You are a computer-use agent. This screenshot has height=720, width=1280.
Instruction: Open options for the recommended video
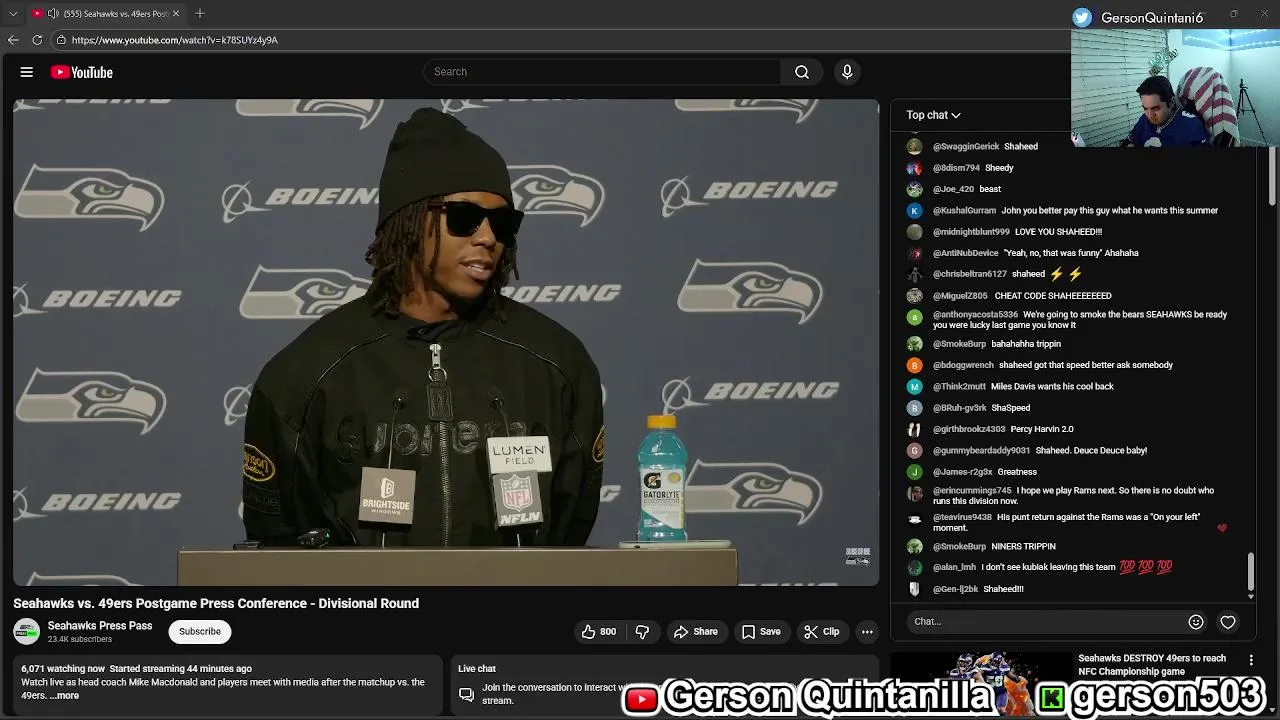1251,660
